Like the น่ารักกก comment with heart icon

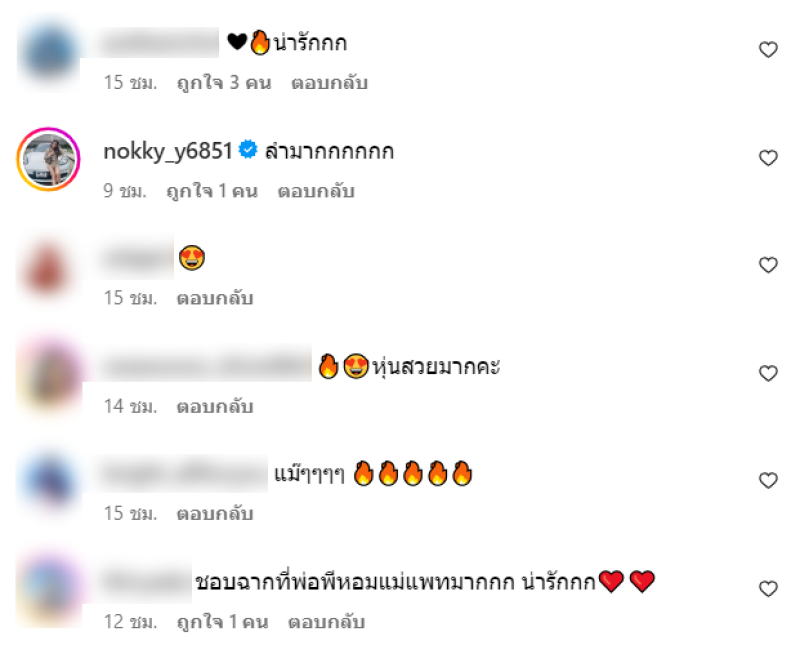tap(768, 49)
